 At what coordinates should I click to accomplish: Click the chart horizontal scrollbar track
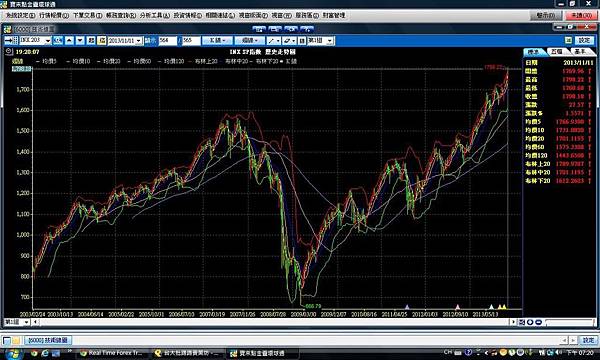click(274, 322)
